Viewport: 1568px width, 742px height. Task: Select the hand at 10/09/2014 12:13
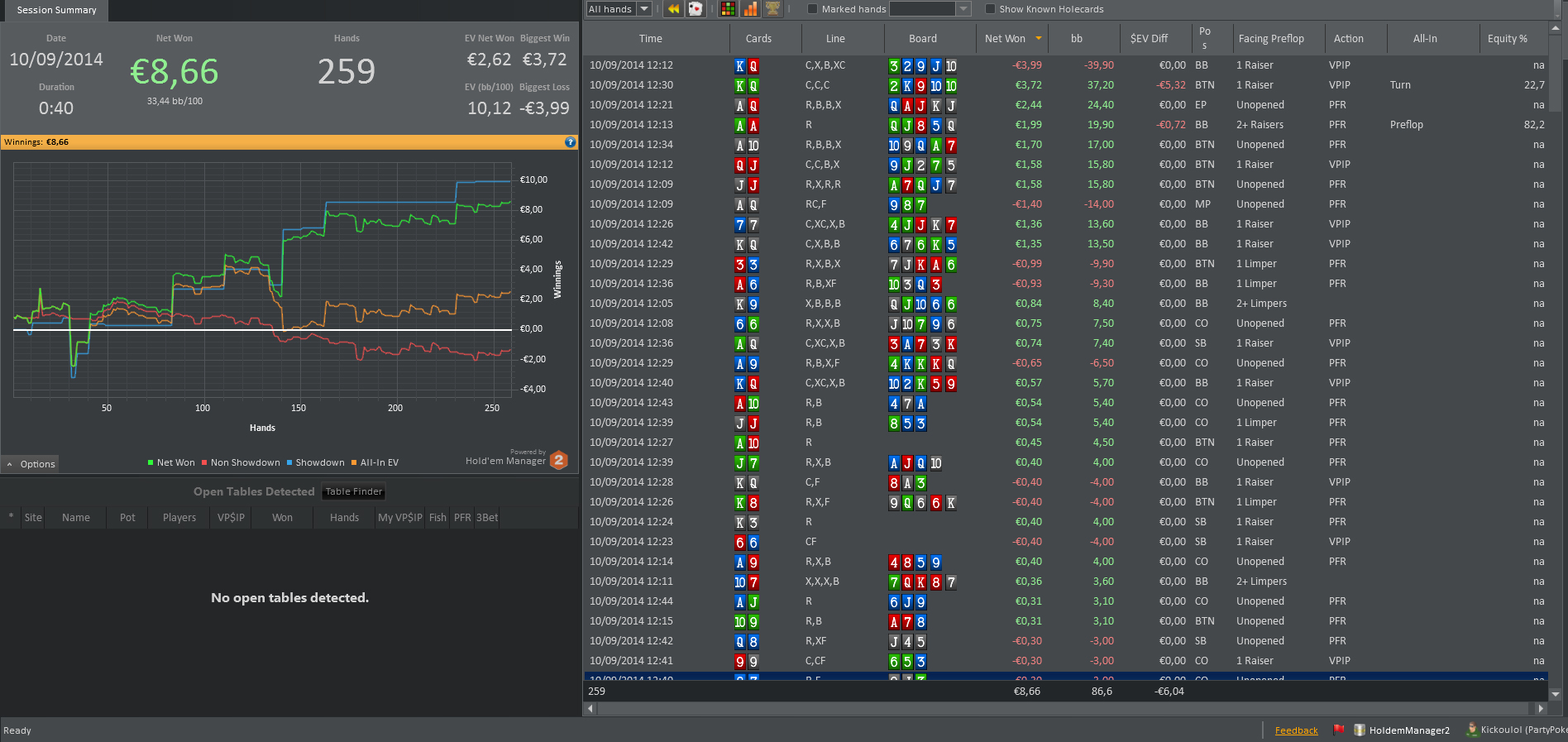1066,125
